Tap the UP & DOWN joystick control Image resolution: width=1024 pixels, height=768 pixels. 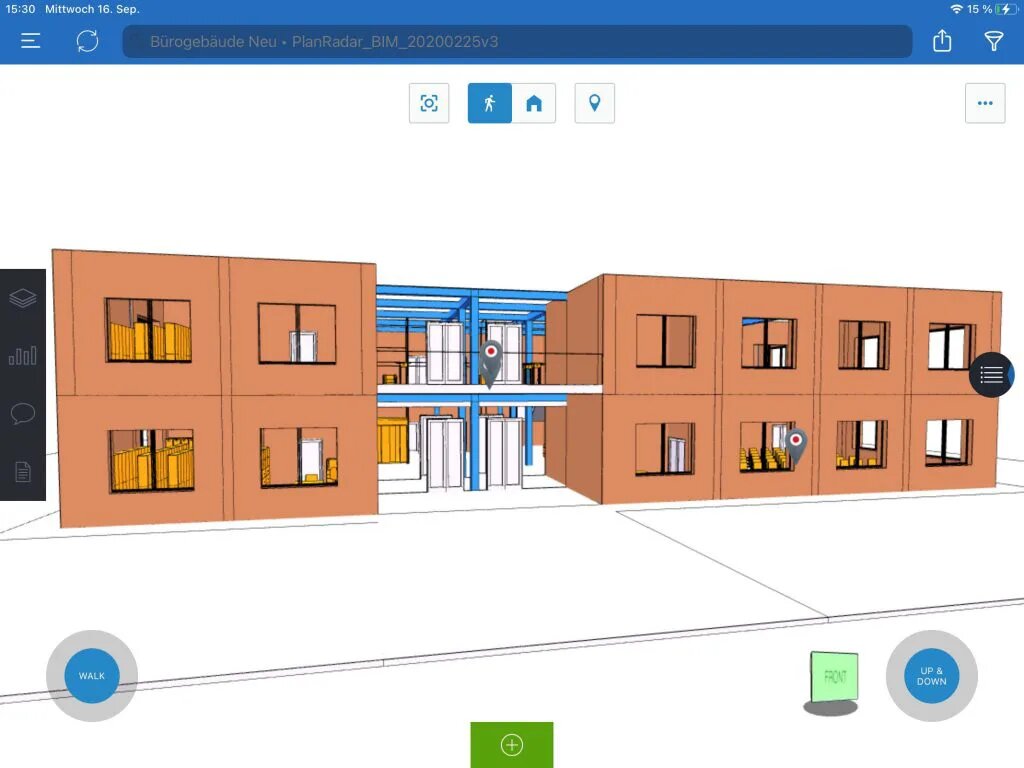pos(931,676)
